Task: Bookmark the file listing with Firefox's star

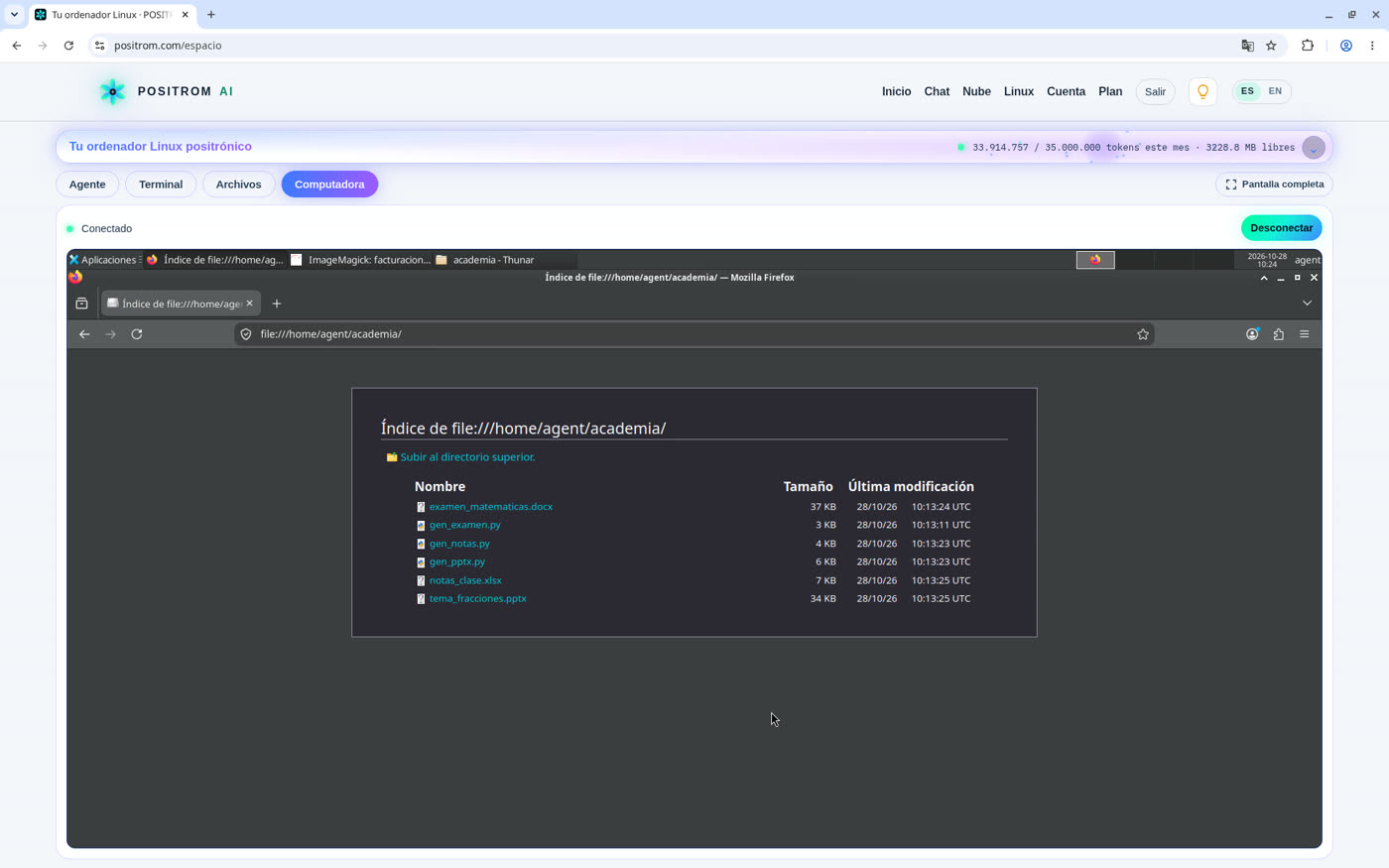Action: (x=1143, y=334)
